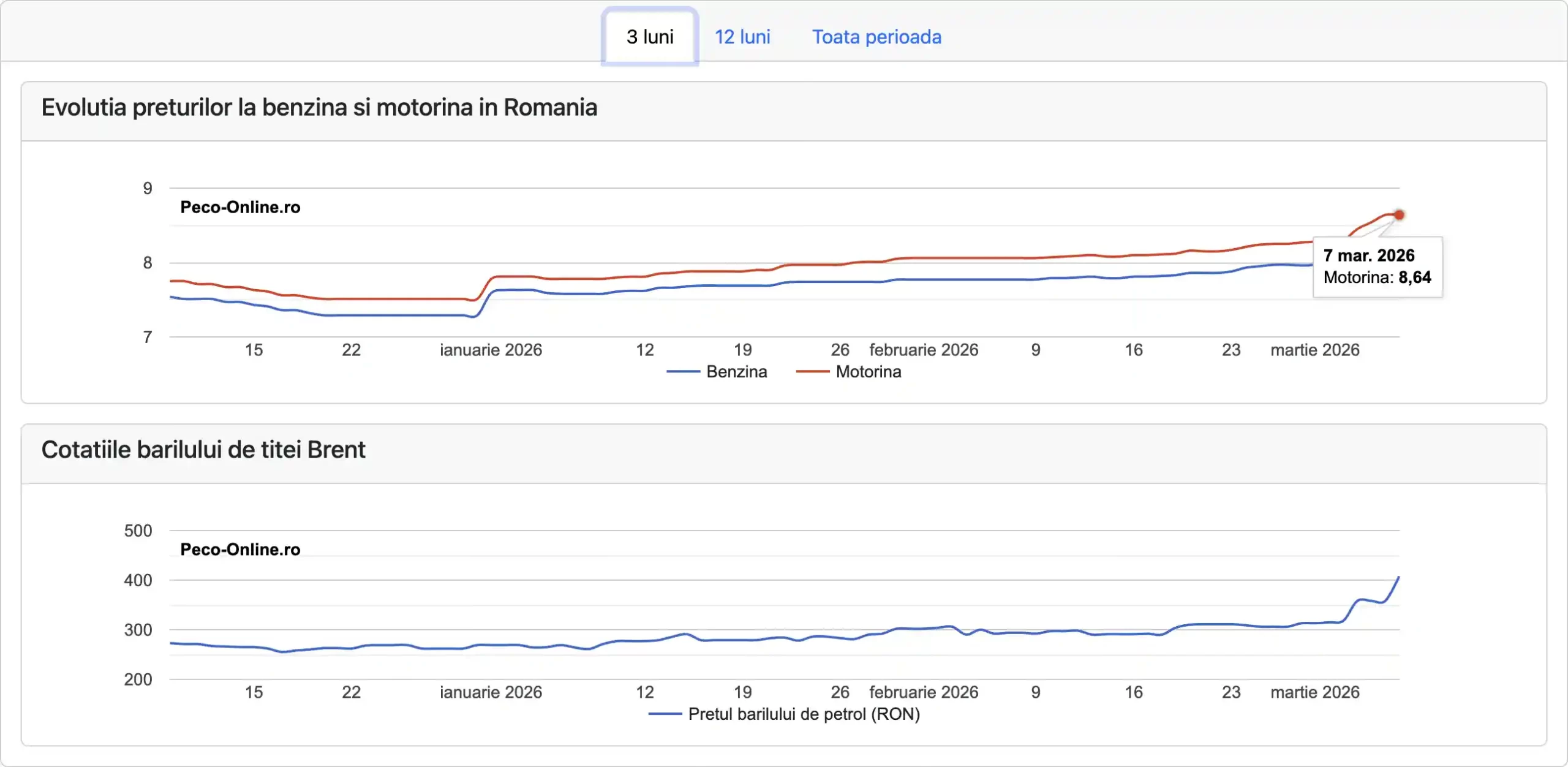This screenshot has height=767, width=1568.
Task: Click ianuarie 2026 label on fuel chart axis
Action: click(x=491, y=350)
